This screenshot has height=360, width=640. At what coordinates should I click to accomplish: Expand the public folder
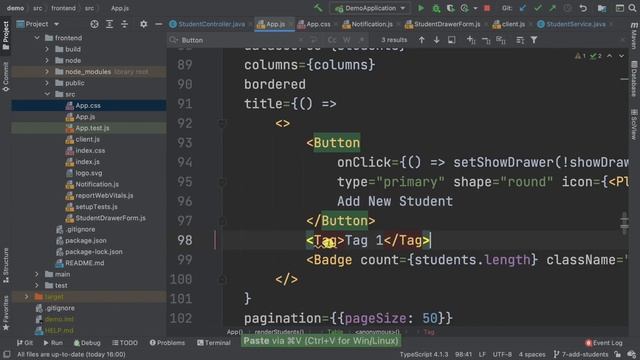[47, 83]
